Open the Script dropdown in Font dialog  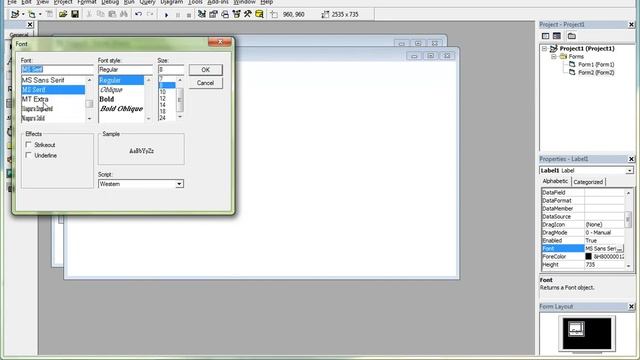tap(179, 184)
